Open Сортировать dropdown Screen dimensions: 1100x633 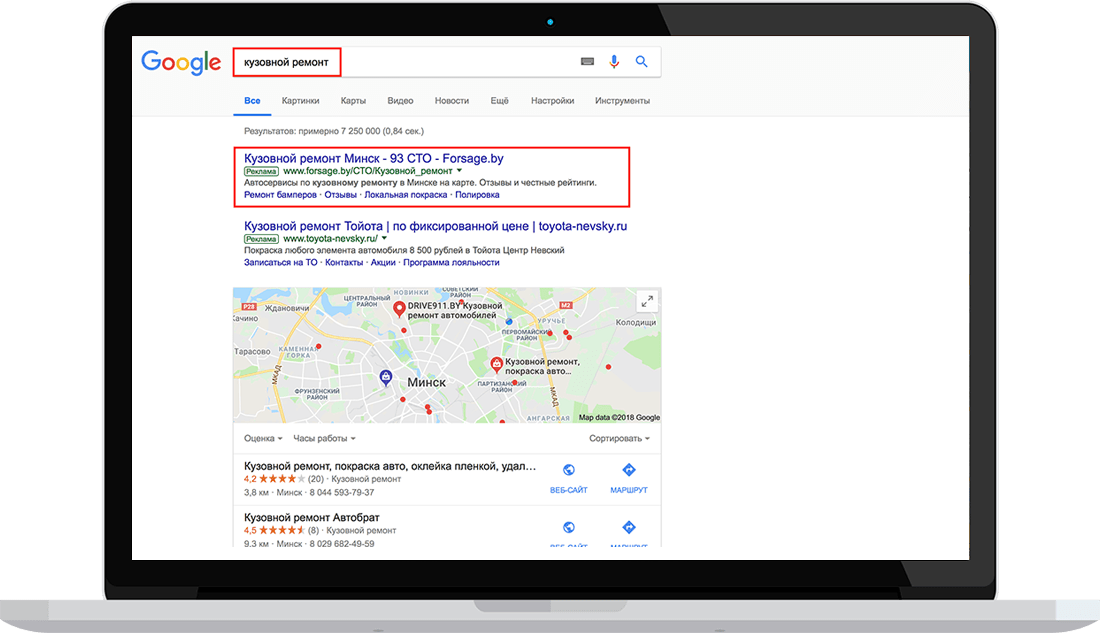(619, 439)
